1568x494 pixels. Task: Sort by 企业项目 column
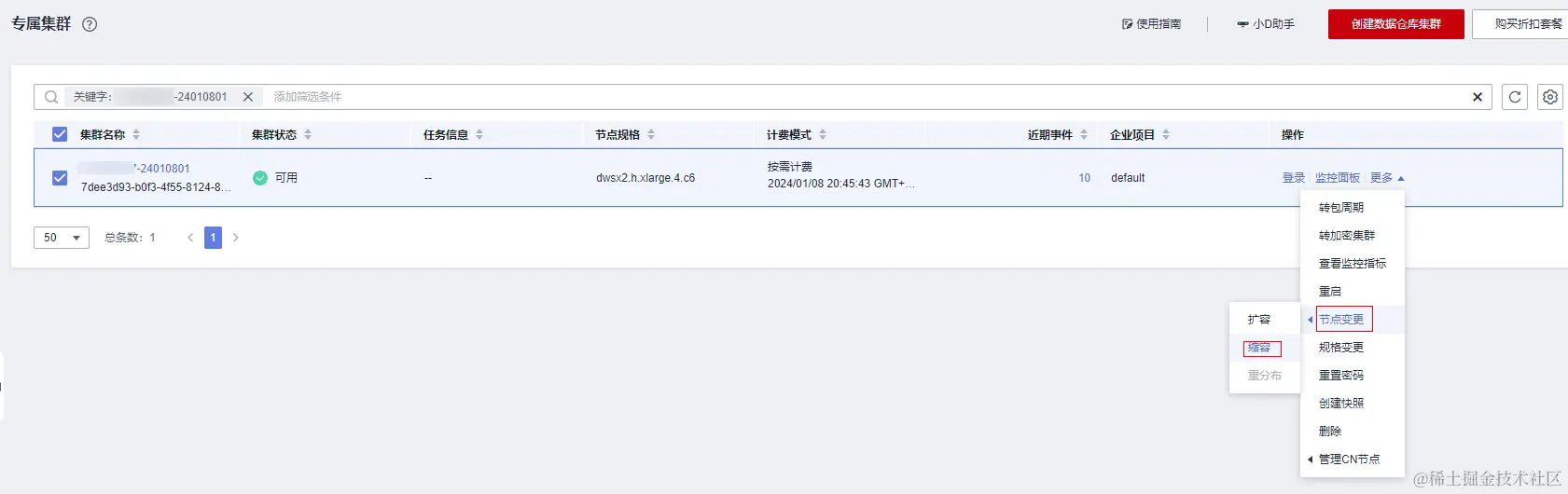click(x=1166, y=134)
